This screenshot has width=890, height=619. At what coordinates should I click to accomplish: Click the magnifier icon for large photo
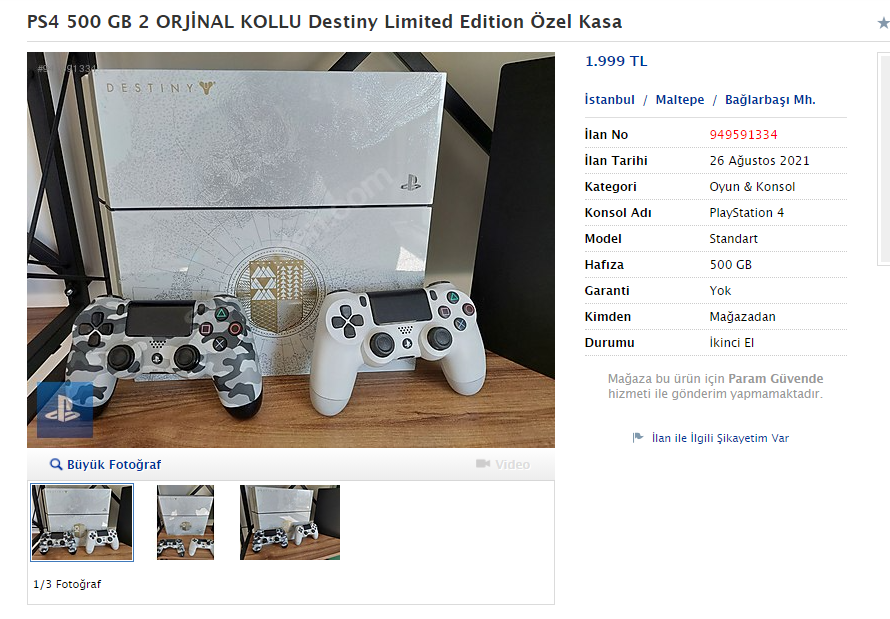pyautogui.click(x=56, y=465)
